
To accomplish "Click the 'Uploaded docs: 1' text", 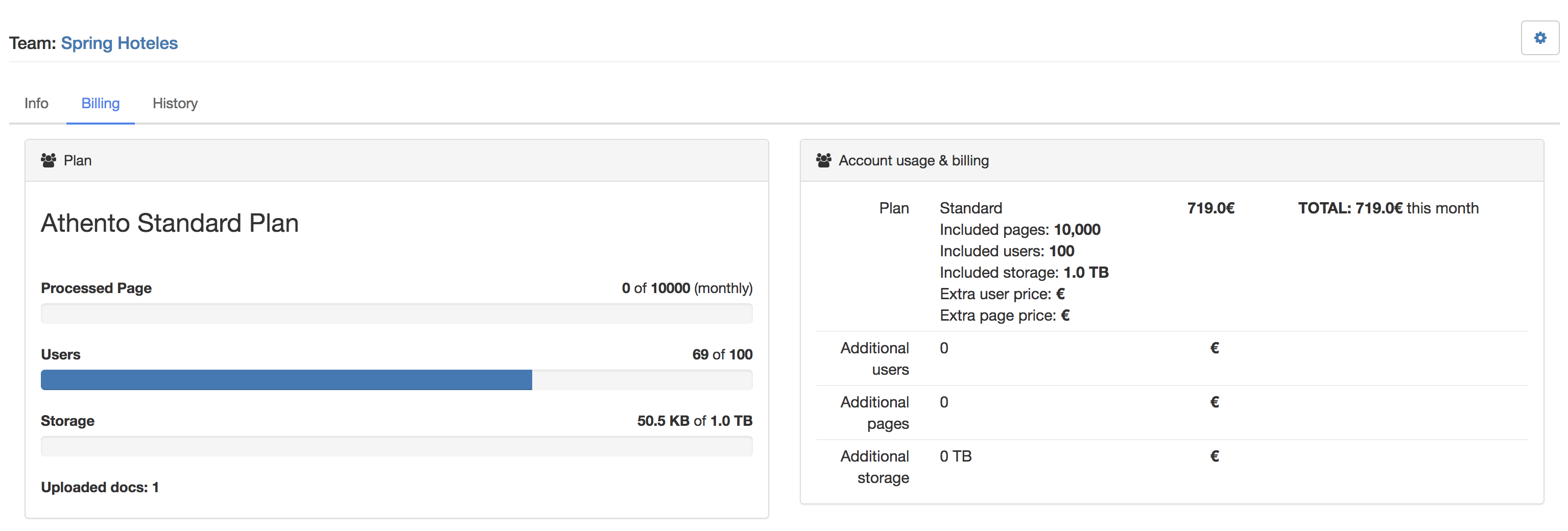I will [100, 487].
